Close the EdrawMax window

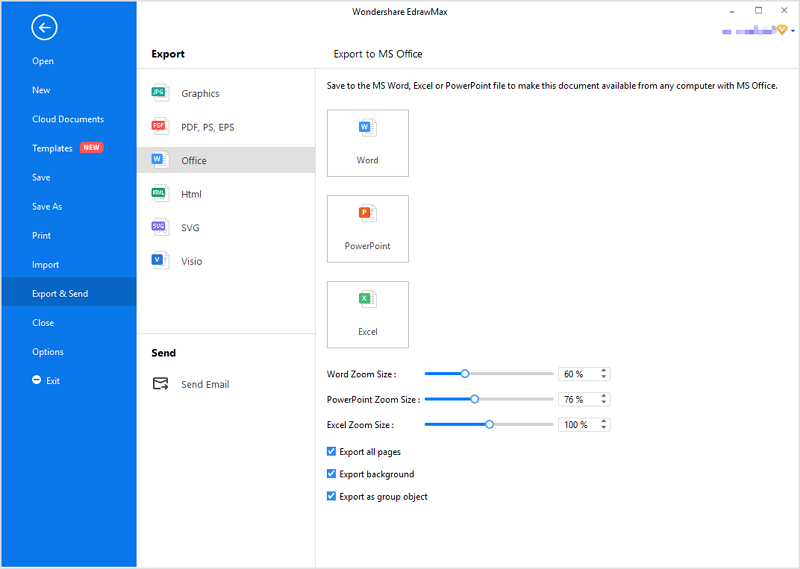[784, 10]
